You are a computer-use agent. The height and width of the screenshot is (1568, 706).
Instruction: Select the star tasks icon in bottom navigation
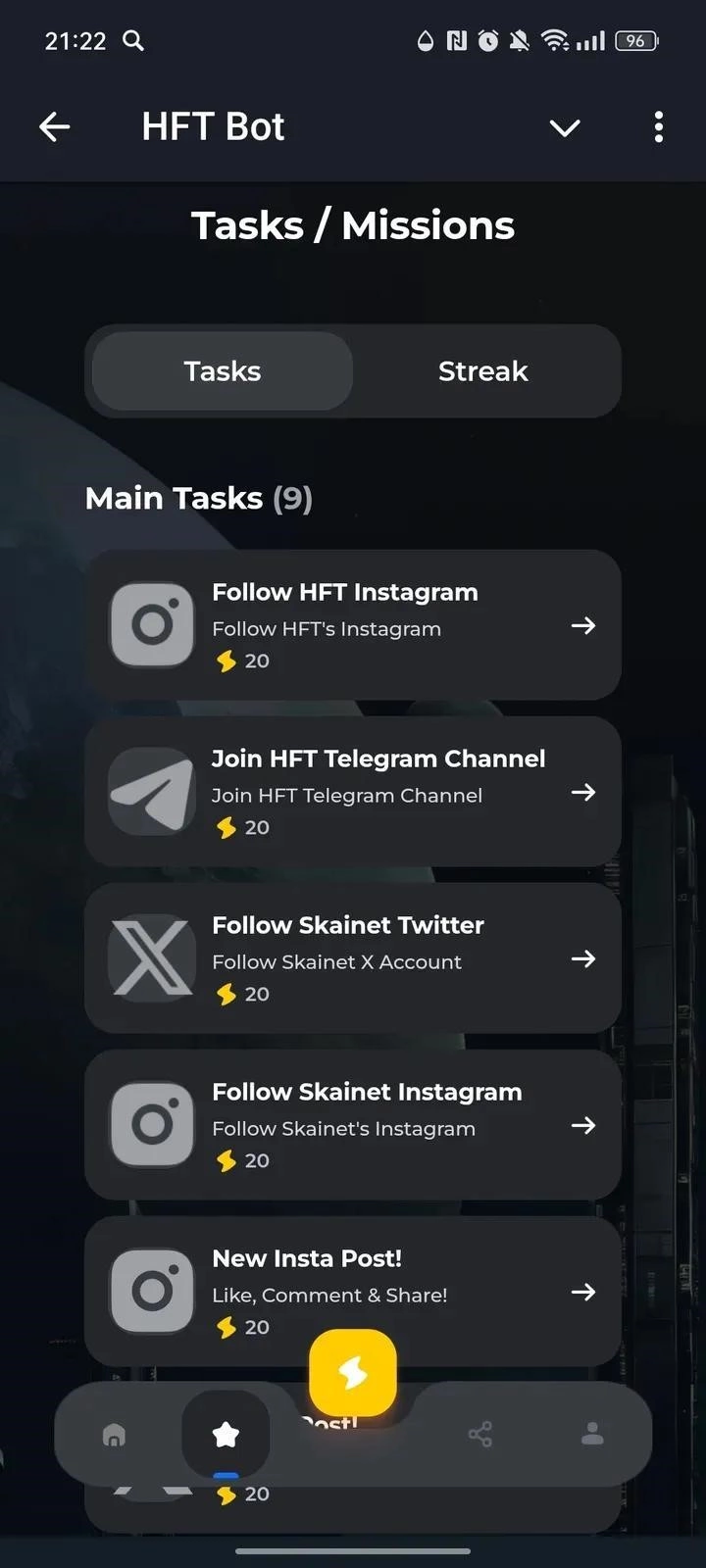[x=226, y=1435]
